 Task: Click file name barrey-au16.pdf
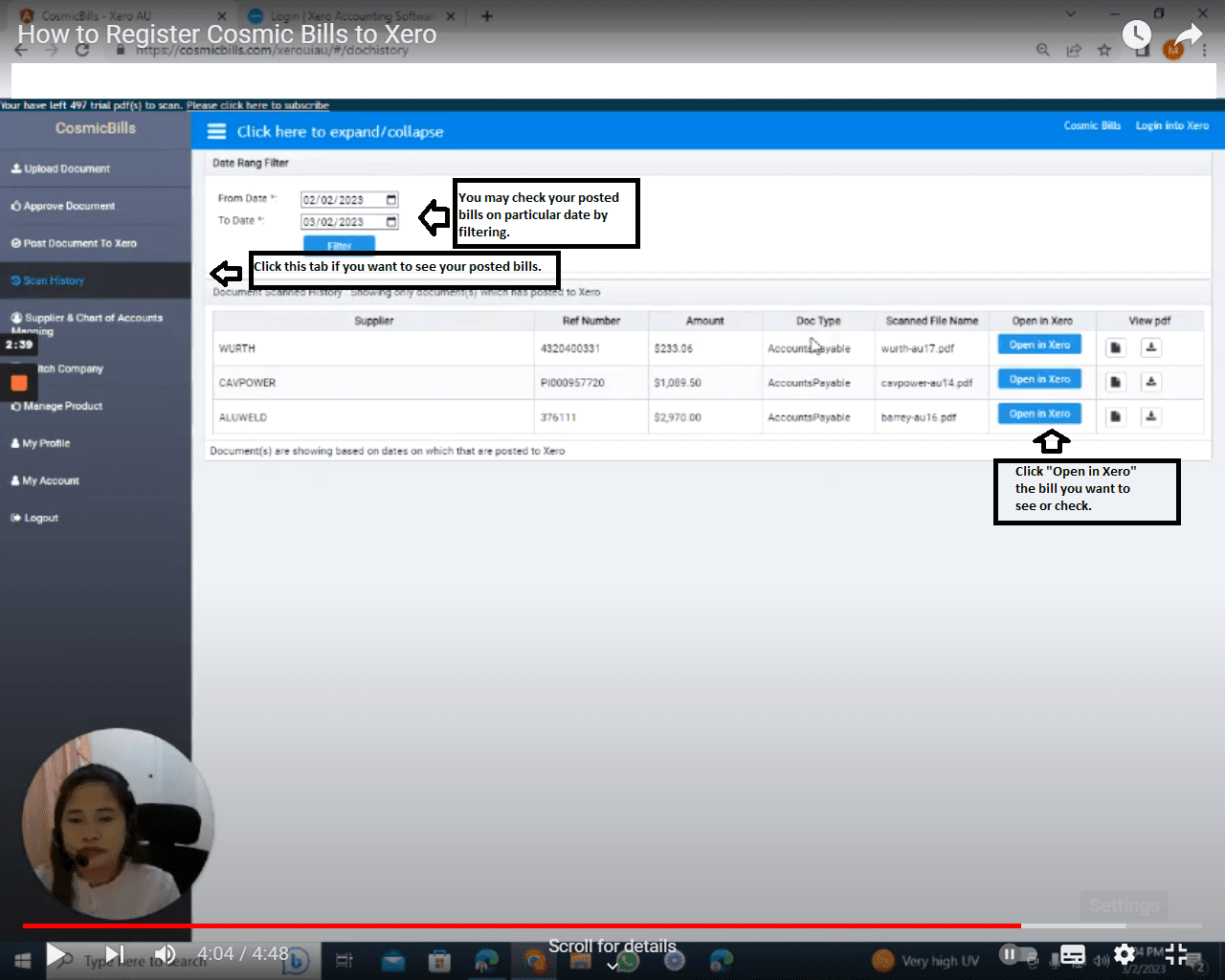point(919,417)
